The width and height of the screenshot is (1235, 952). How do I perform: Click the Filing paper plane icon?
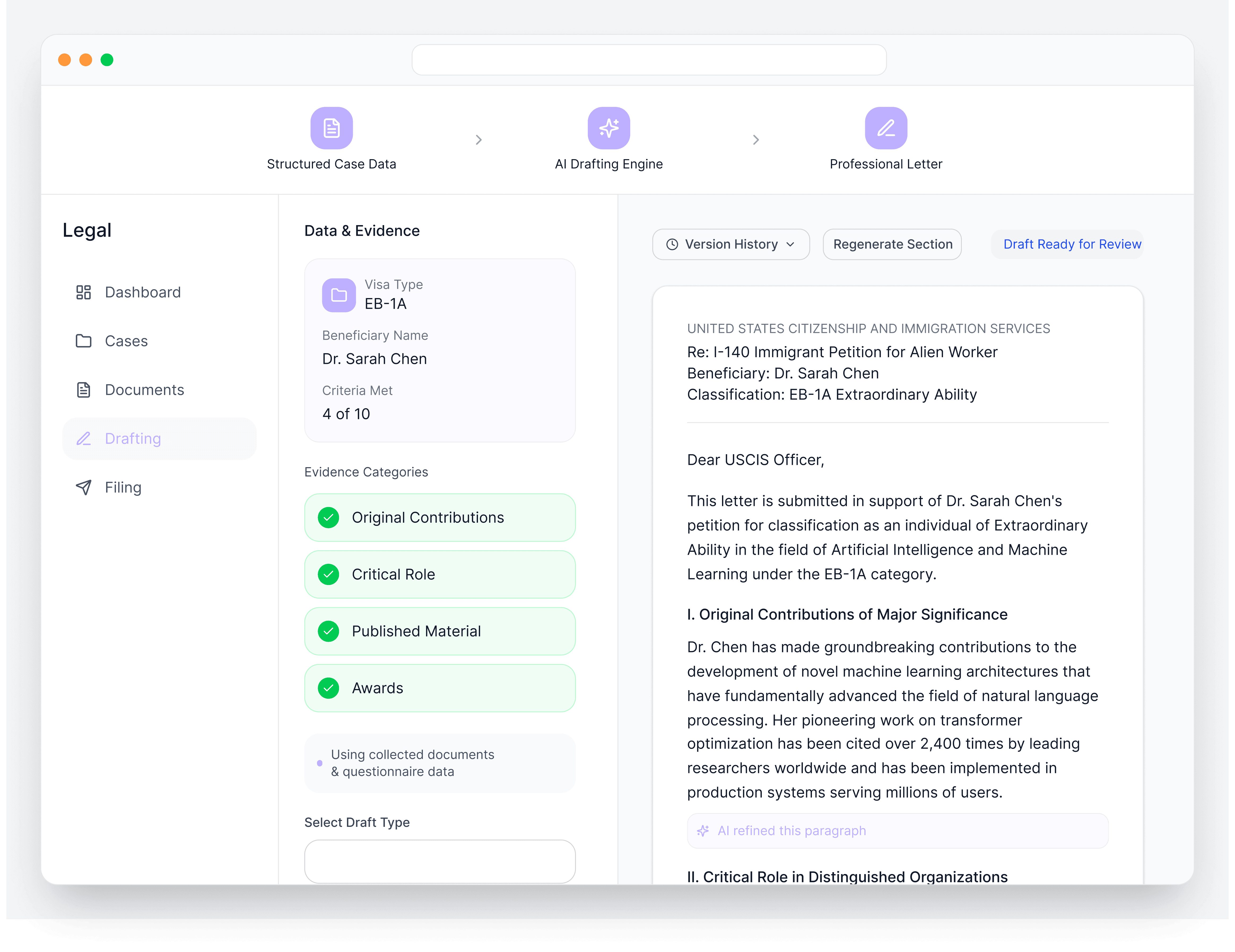coord(84,487)
